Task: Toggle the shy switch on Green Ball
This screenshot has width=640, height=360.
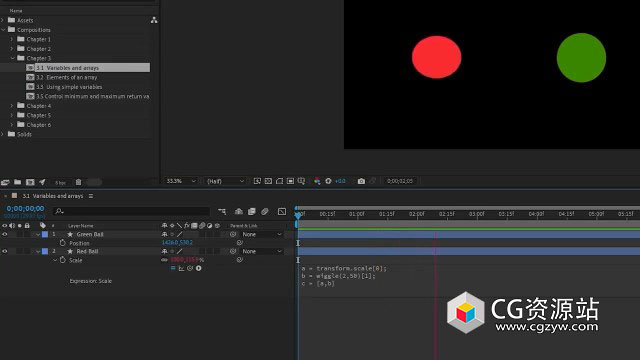Action: (164, 234)
